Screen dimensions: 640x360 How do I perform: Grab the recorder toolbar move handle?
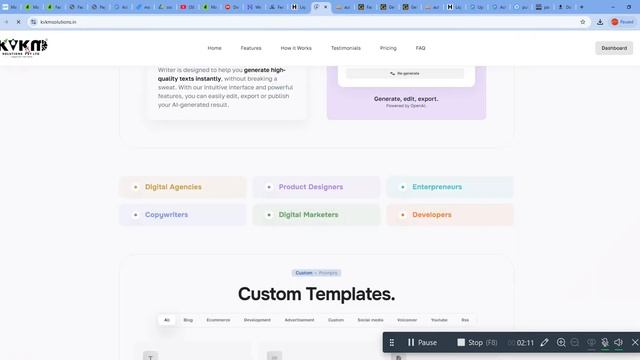[x=391, y=342]
